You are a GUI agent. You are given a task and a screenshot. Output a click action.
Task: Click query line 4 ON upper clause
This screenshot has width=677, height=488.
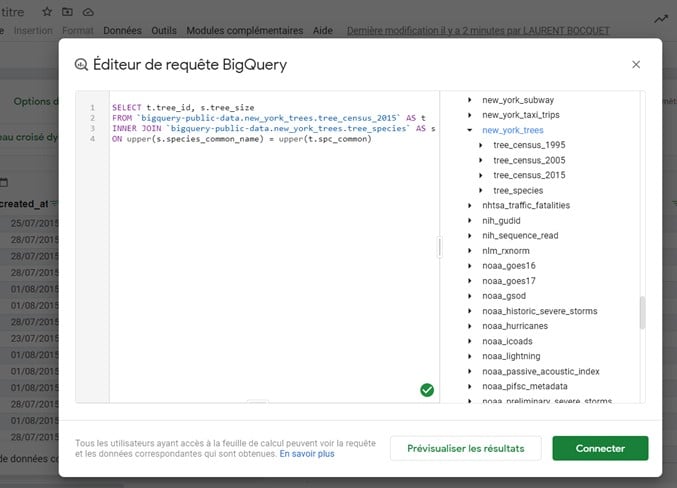click(241, 139)
